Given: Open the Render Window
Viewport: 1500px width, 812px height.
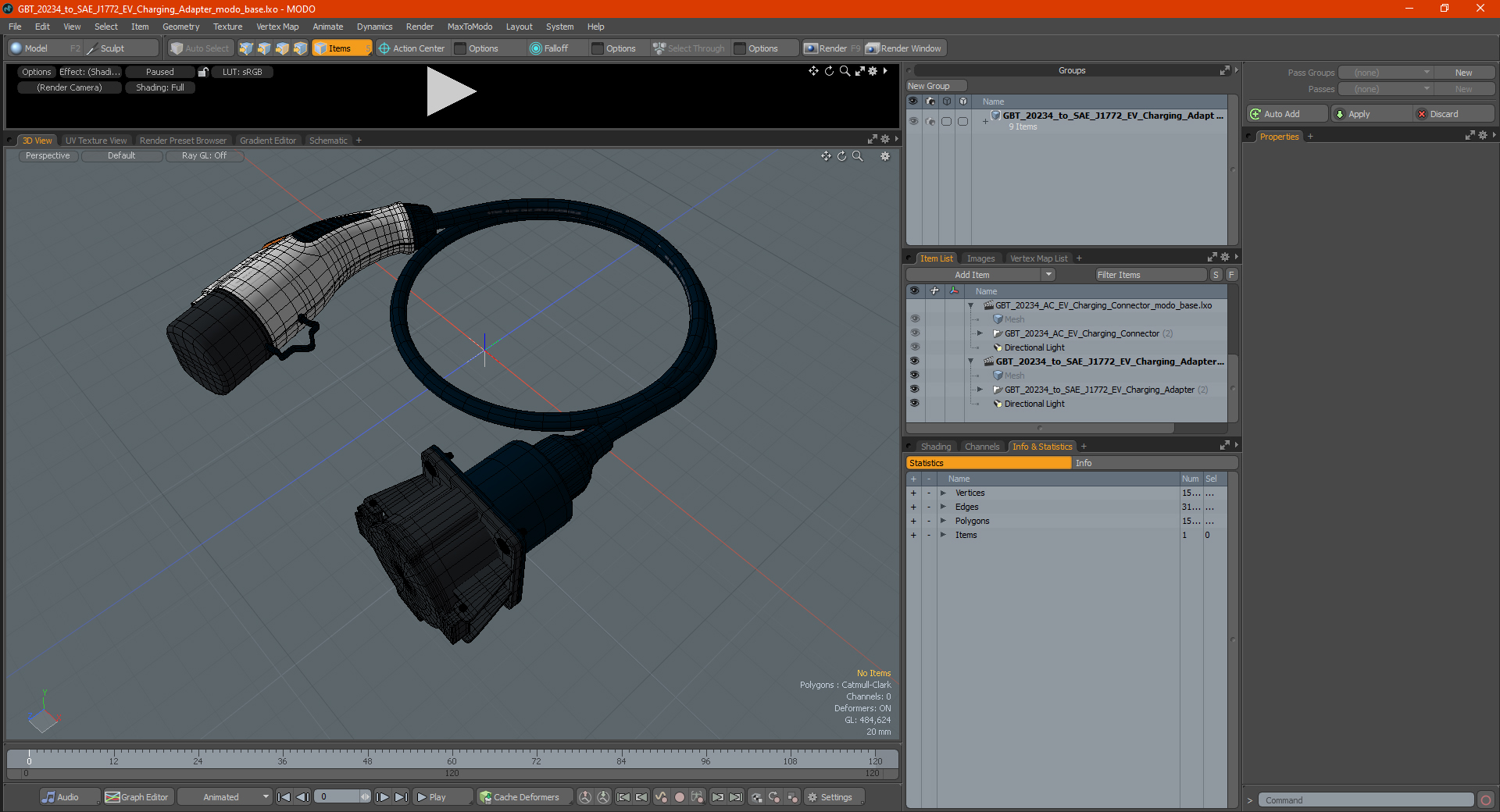Looking at the screenshot, I should point(905,48).
